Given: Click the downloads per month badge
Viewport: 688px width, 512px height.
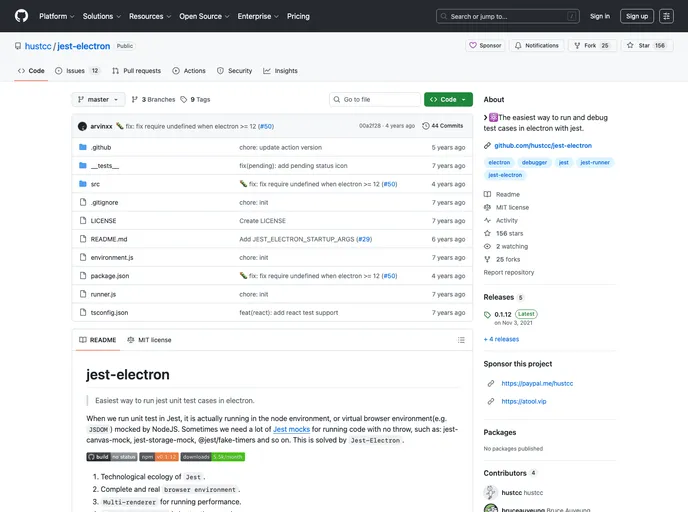Looking at the screenshot, I should coord(213,457).
